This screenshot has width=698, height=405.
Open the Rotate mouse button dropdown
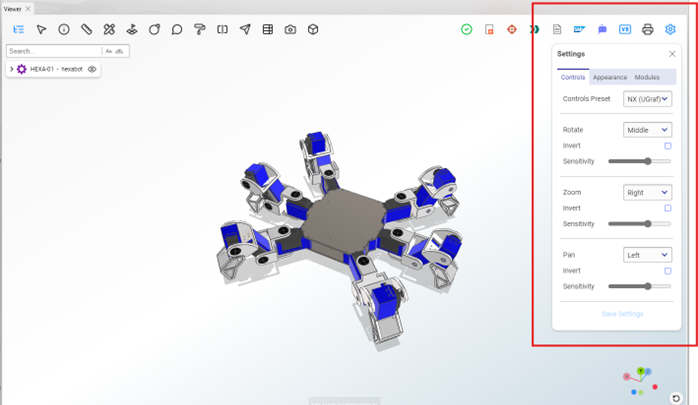(647, 130)
